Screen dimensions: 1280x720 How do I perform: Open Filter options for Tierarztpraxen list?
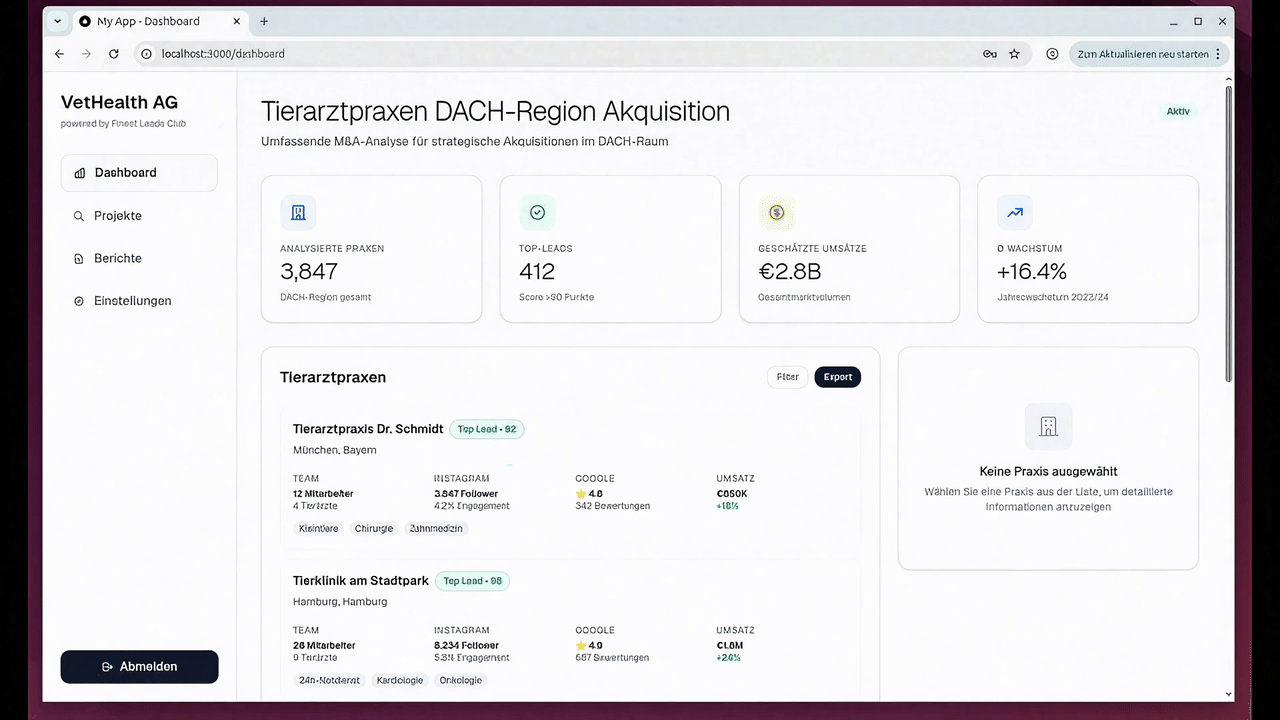(788, 377)
